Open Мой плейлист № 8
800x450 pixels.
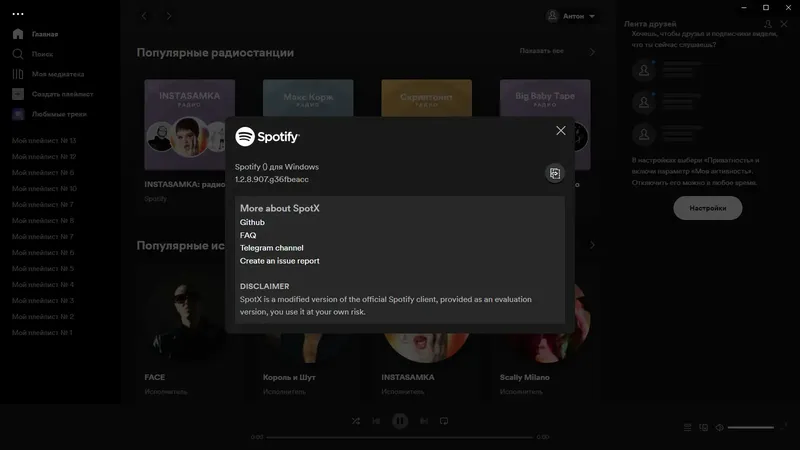(43, 220)
